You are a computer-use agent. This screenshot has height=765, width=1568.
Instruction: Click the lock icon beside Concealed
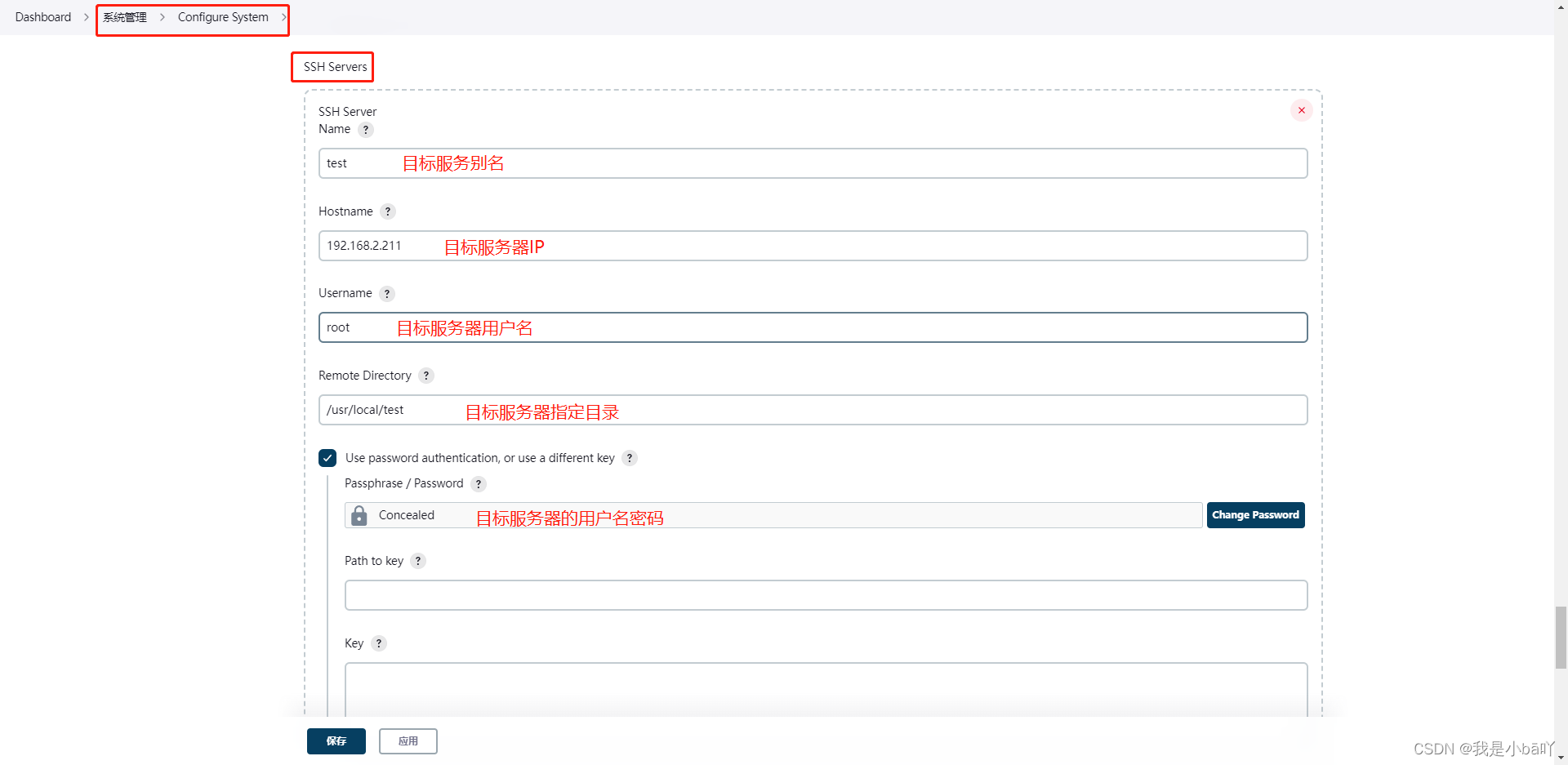coord(359,515)
